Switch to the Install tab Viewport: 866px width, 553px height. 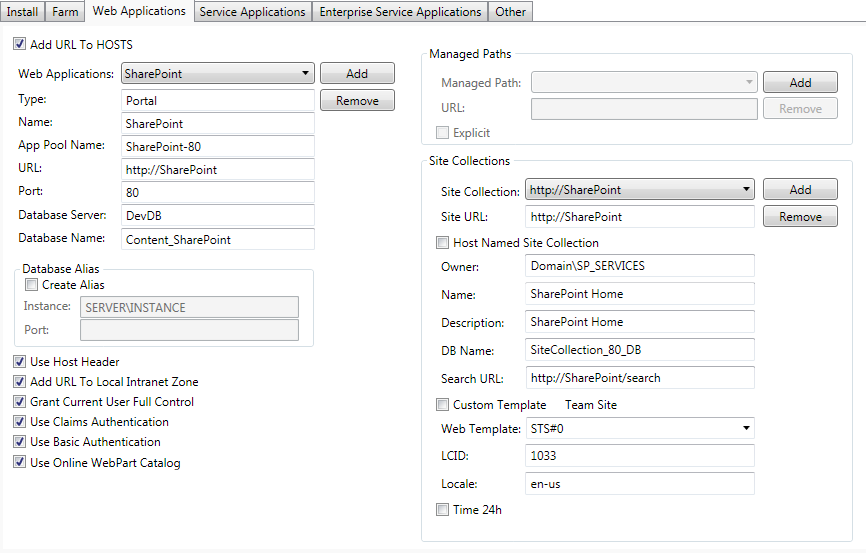(22, 12)
